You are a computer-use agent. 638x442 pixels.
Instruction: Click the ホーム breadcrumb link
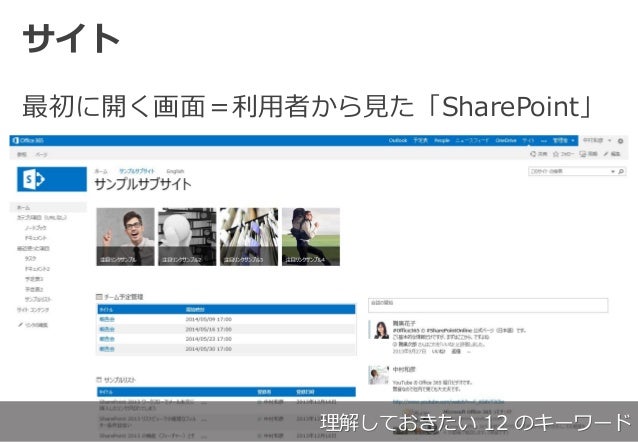coord(101,171)
